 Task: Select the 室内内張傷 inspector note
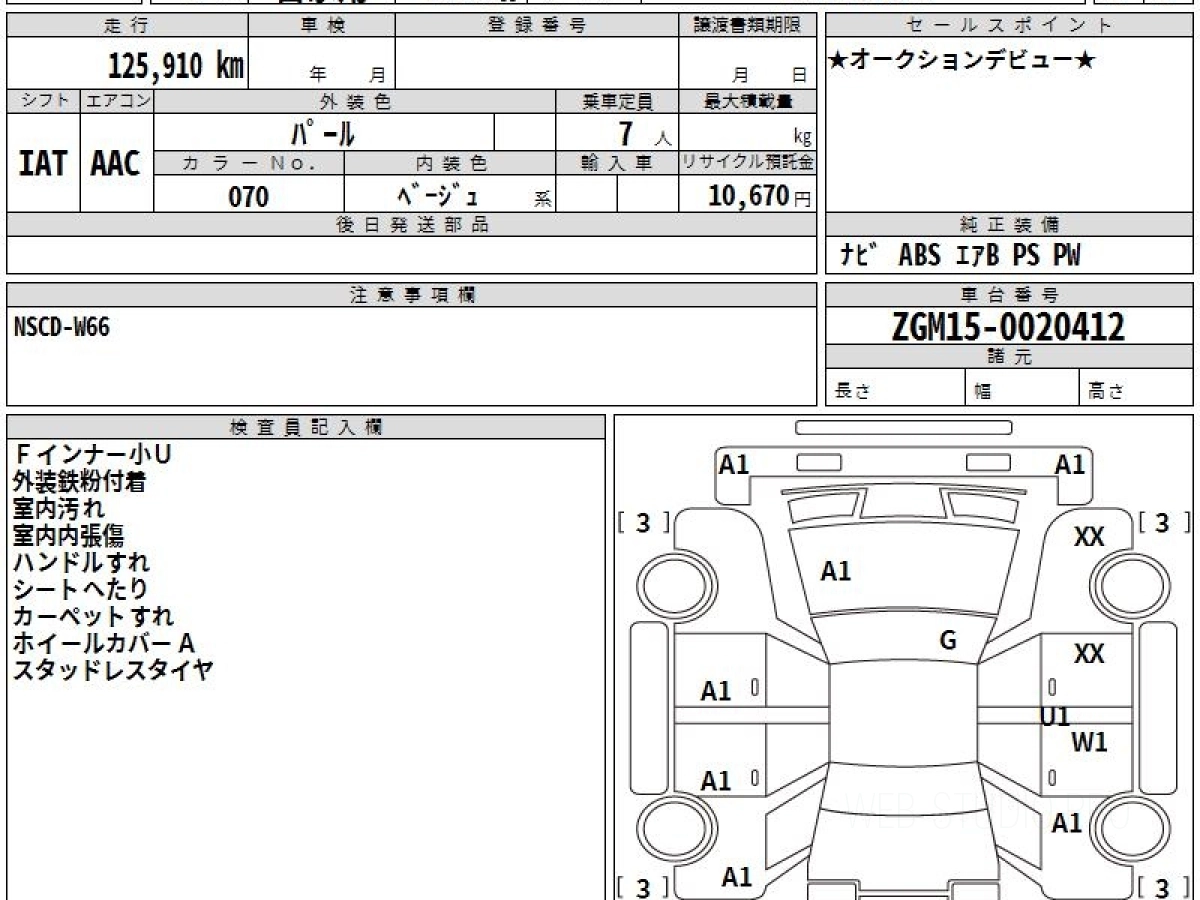pos(68,536)
